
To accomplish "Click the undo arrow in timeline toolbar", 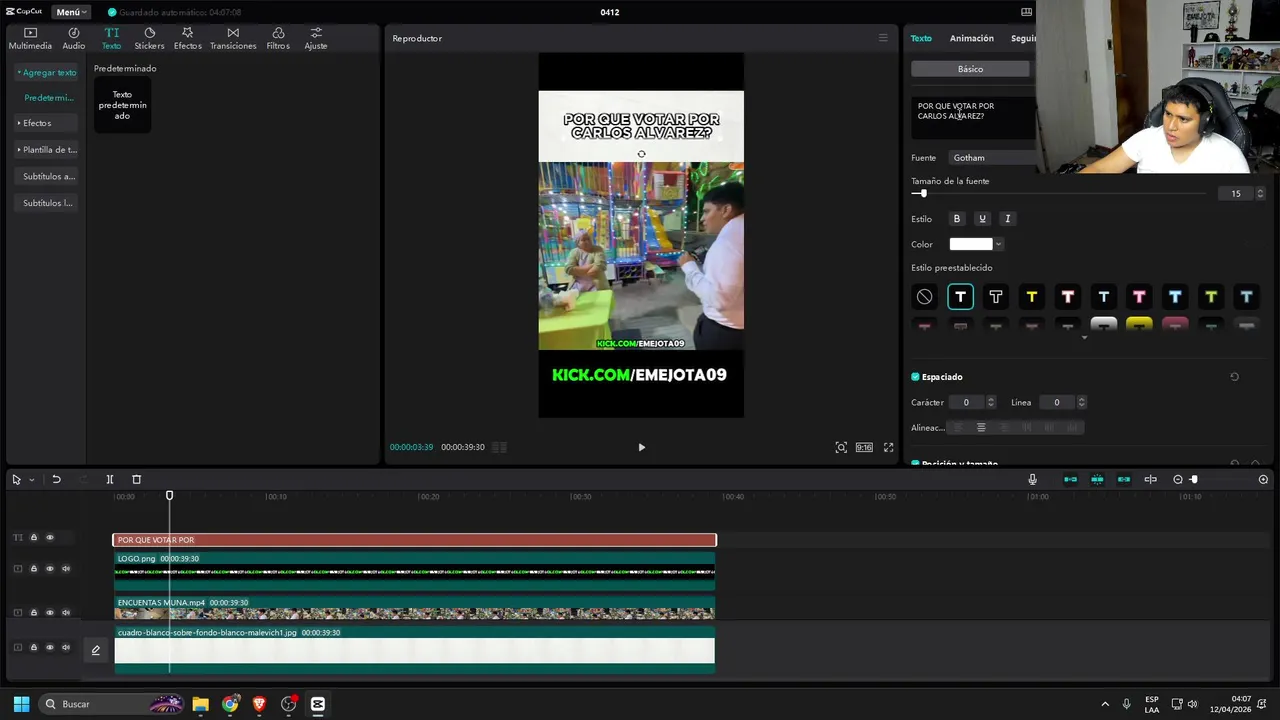I will click(x=56, y=480).
